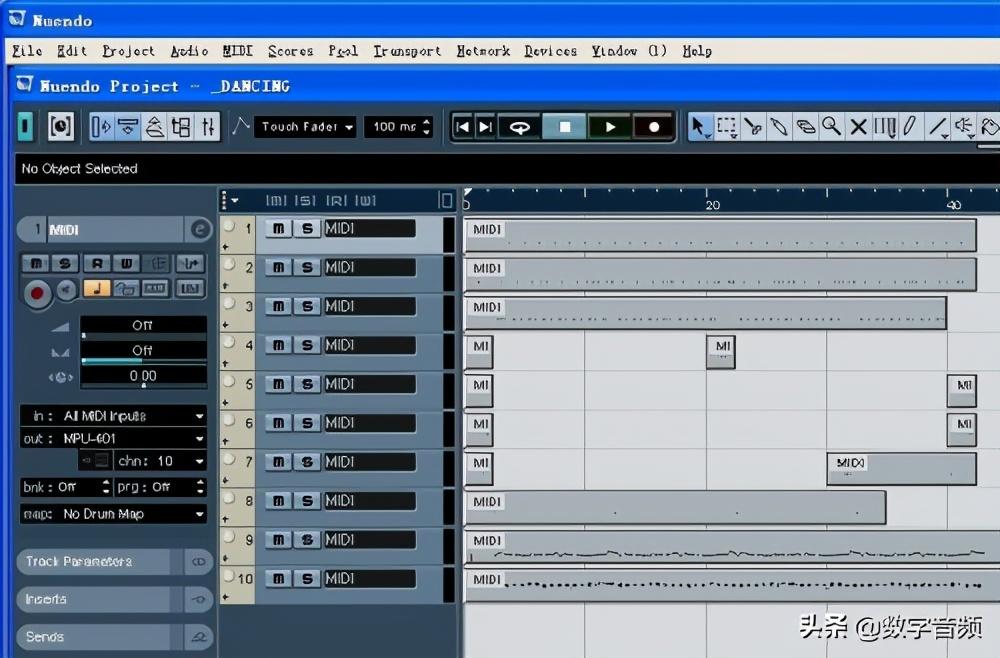Expand the Inserts section
Screen dimensions: 1000x658
pos(115,599)
